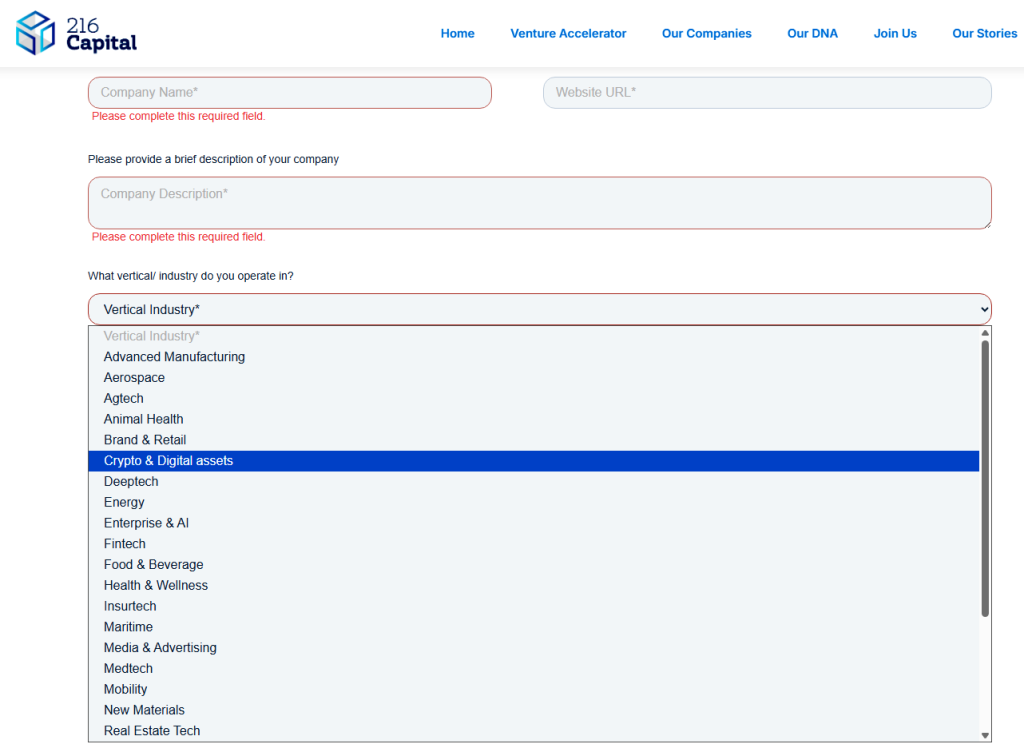Open Our Companies menu item
The width and height of the screenshot is (1024, 748).
click(x=706, y=33)
